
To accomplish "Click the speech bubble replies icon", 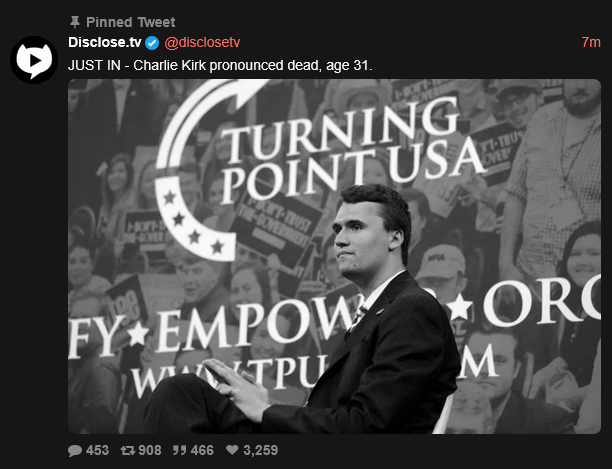I will coord(75,451).
